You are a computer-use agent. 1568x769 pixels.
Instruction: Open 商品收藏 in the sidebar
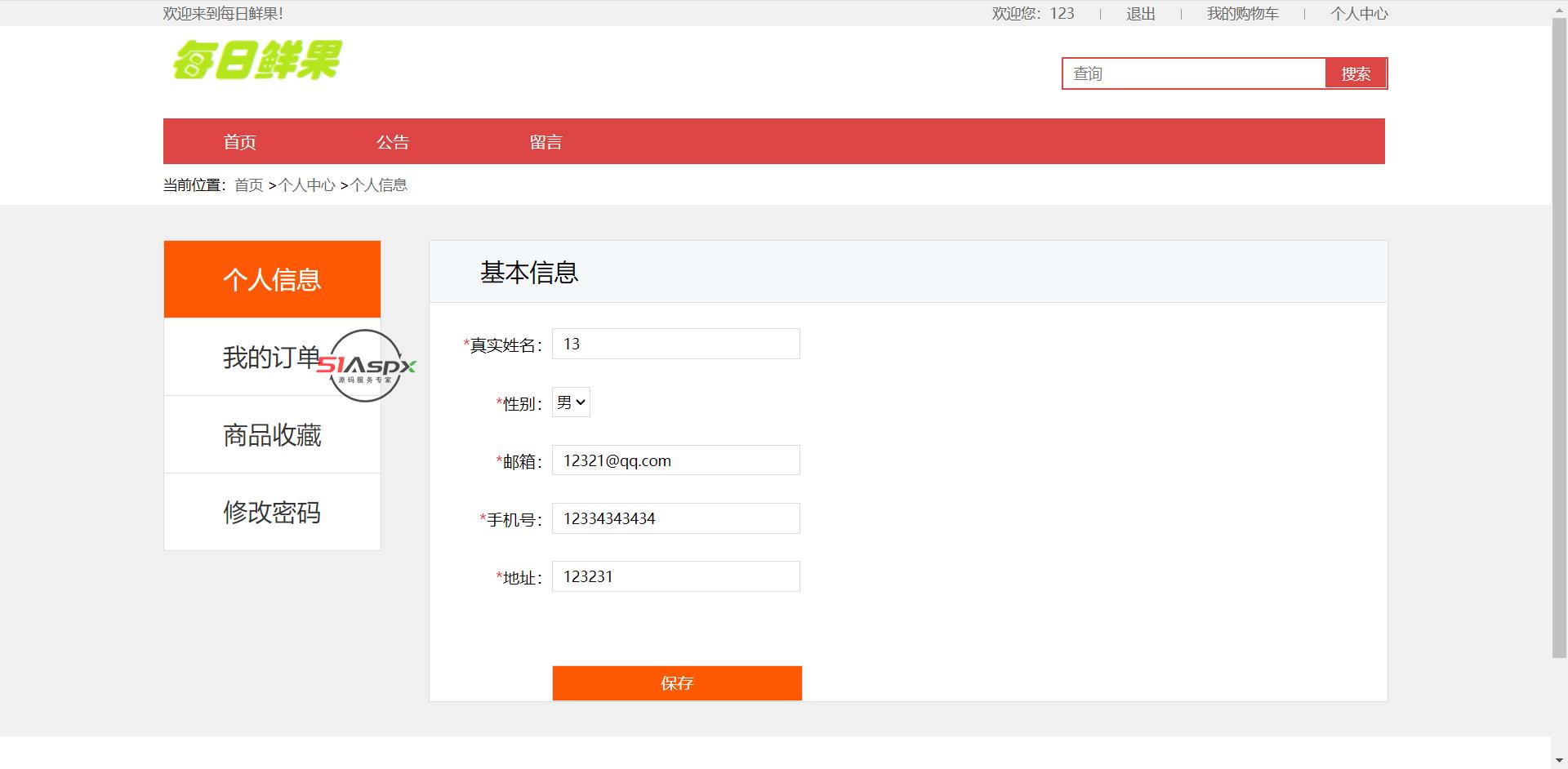pos(272,434)
